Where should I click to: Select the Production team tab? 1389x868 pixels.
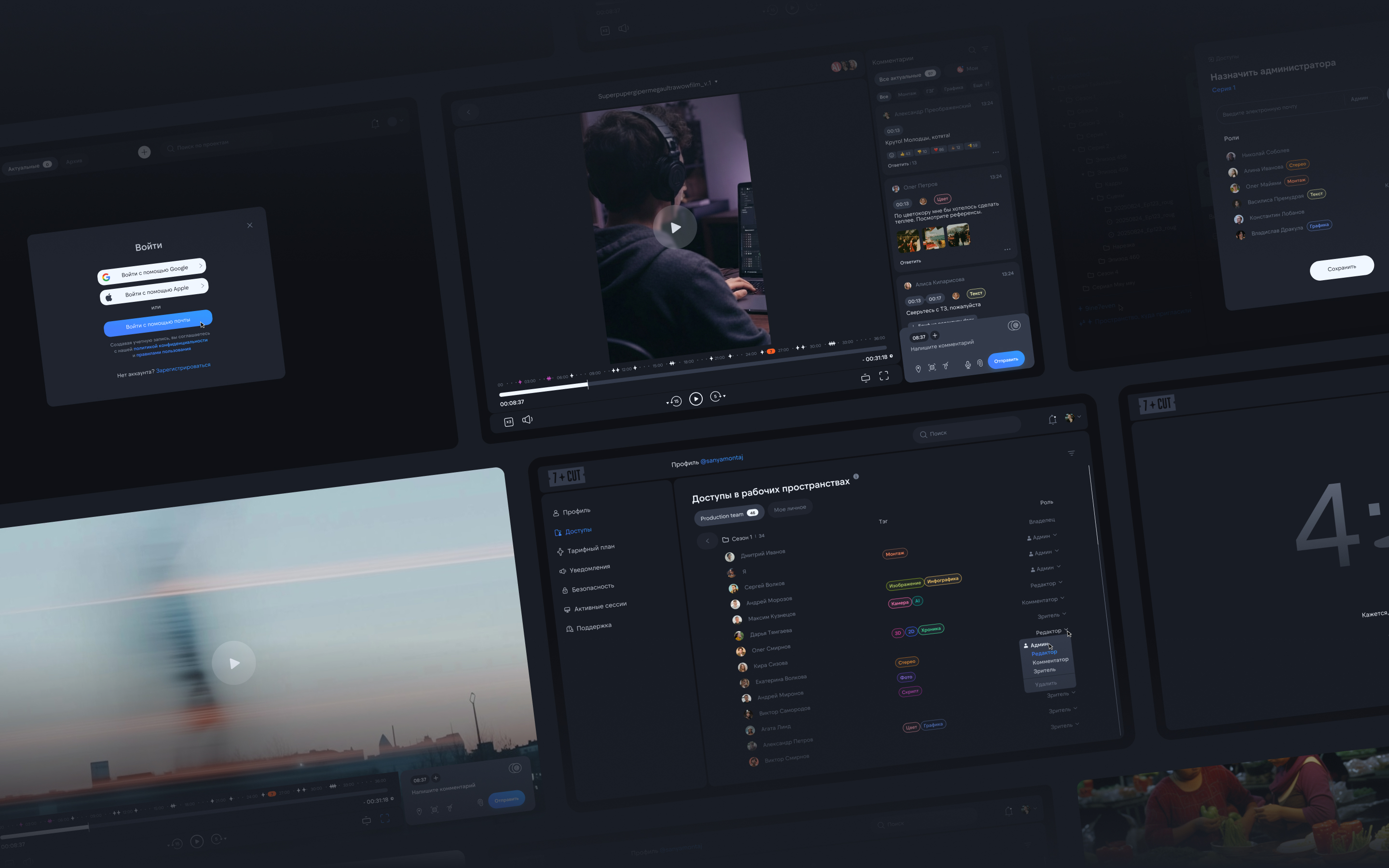click(x=729, y=515)
